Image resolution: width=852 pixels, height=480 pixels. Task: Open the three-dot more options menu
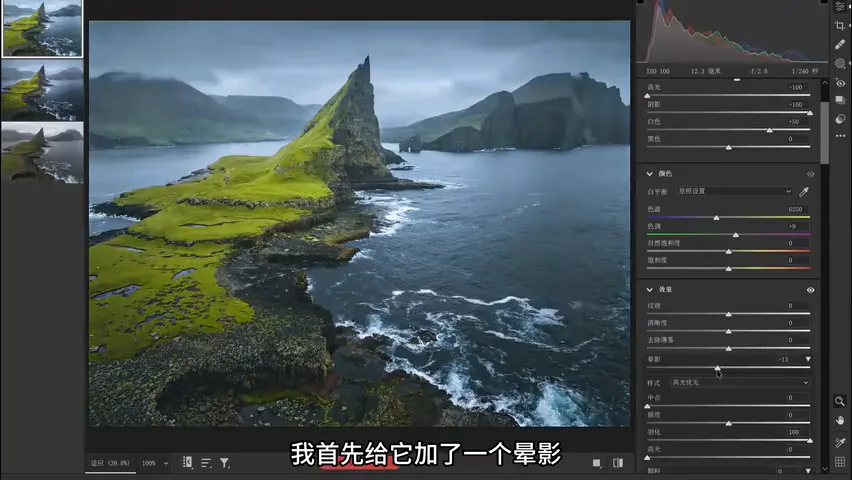pos(840,136)
